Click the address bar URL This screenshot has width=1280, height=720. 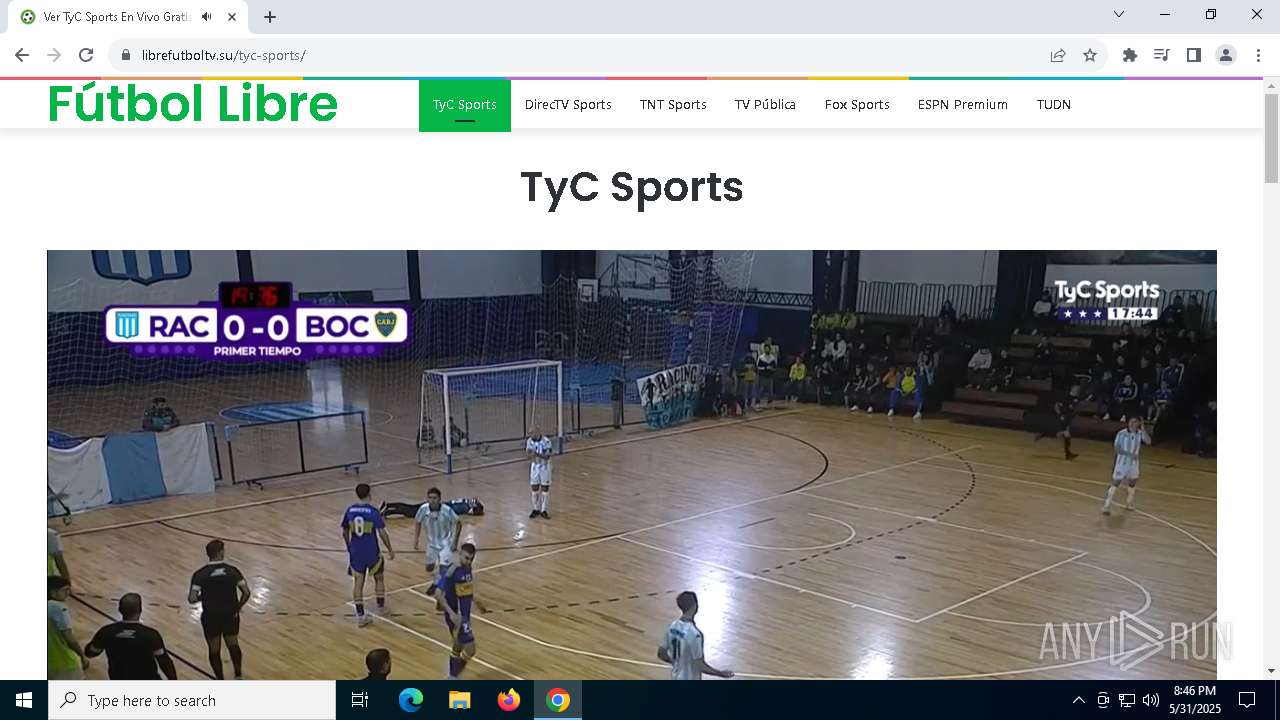224,55
